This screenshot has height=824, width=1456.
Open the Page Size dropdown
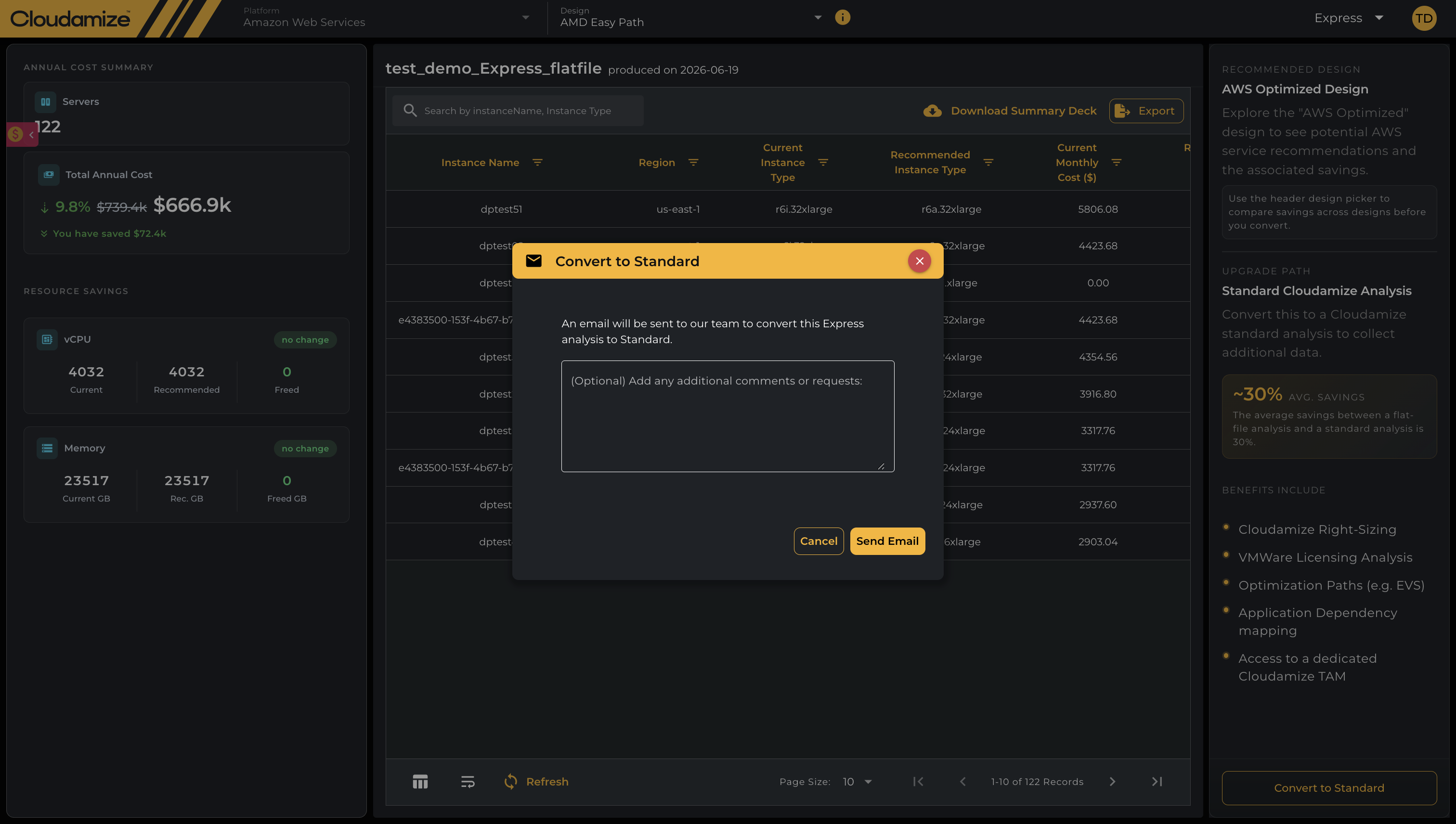coord(857,782)
